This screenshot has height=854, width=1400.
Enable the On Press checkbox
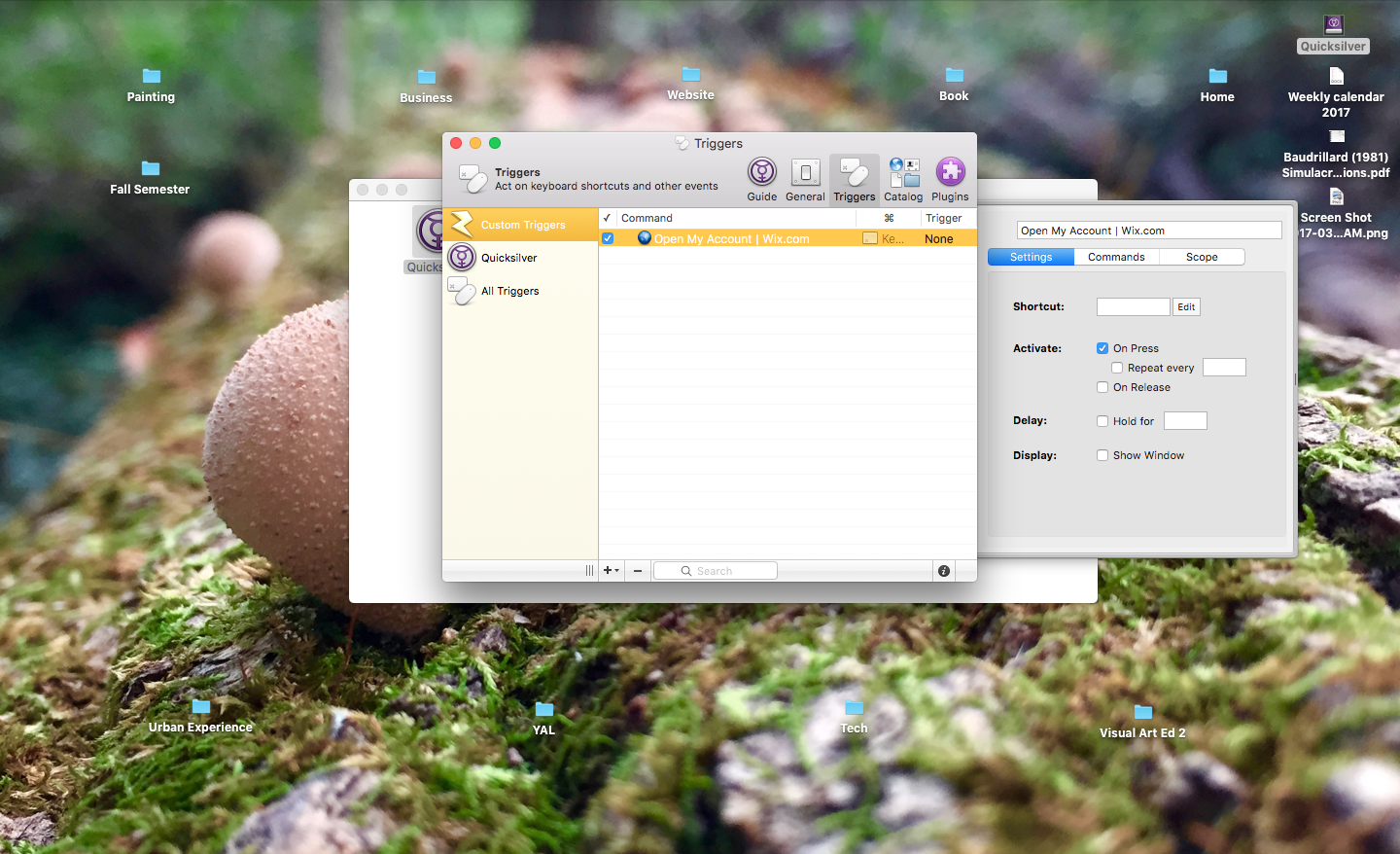point(1102,348)
